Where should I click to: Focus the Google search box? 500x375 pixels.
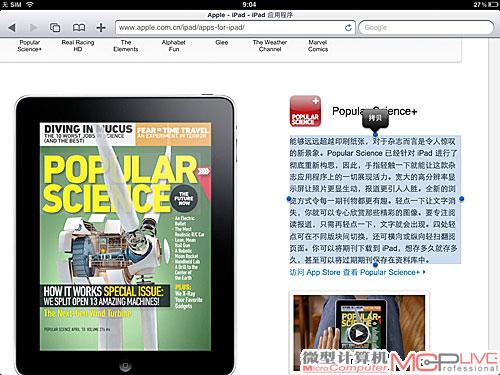426,28
